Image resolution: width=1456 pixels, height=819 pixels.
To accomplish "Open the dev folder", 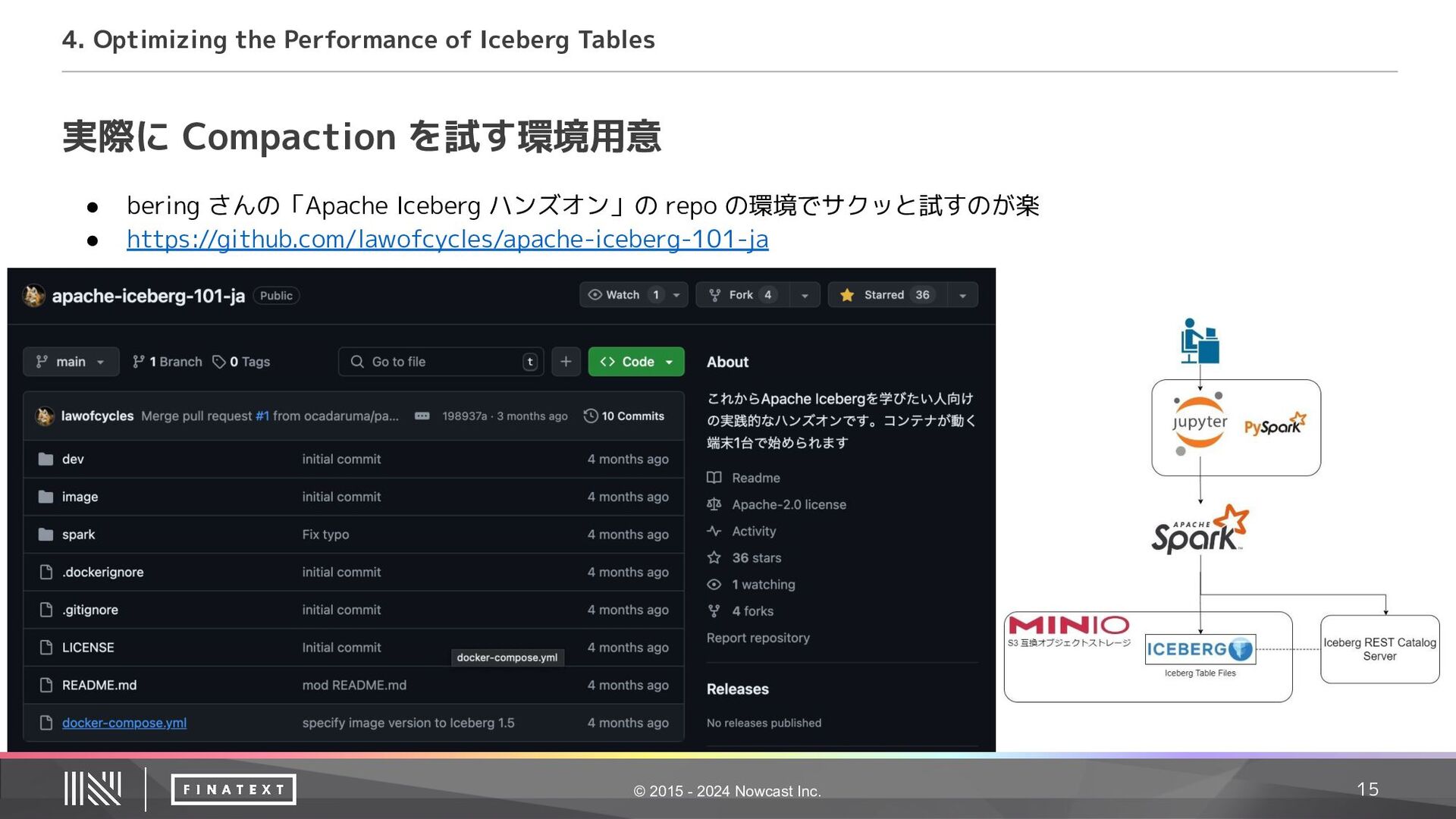I will 73,459.
